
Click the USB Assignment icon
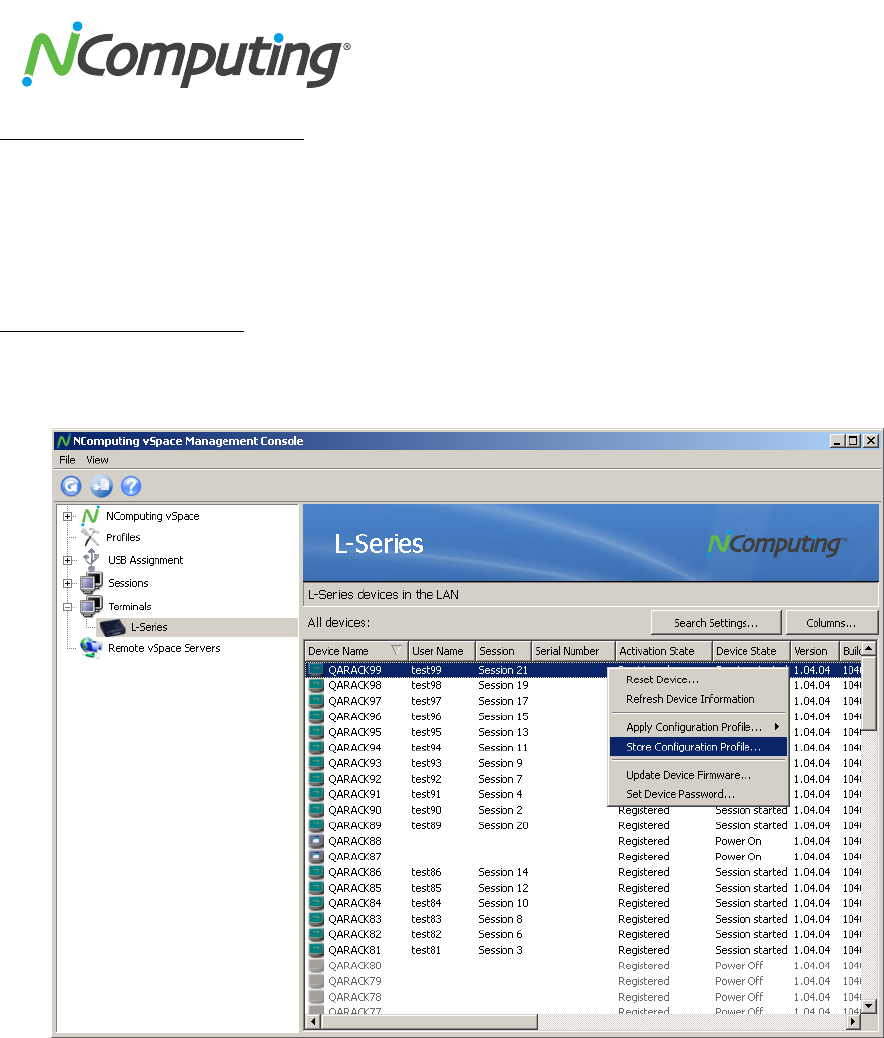91,559
